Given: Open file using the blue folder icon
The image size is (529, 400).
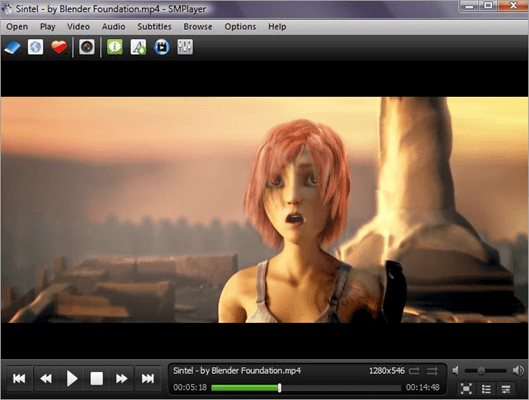Looking at the screenshot, I should [12, 47].
